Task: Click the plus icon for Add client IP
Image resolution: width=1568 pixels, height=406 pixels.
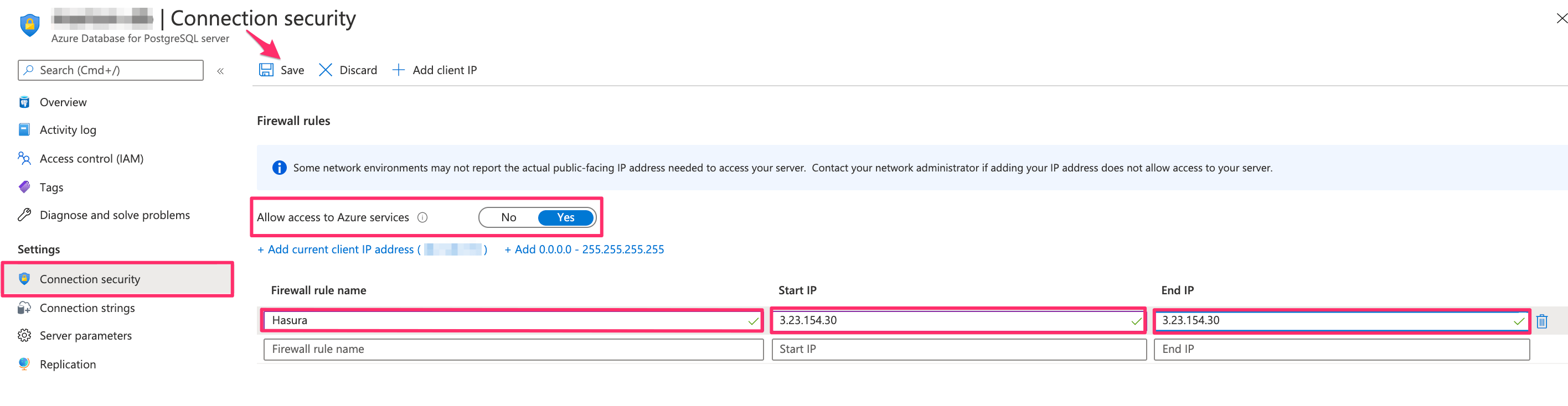Action: click(398, 70)
